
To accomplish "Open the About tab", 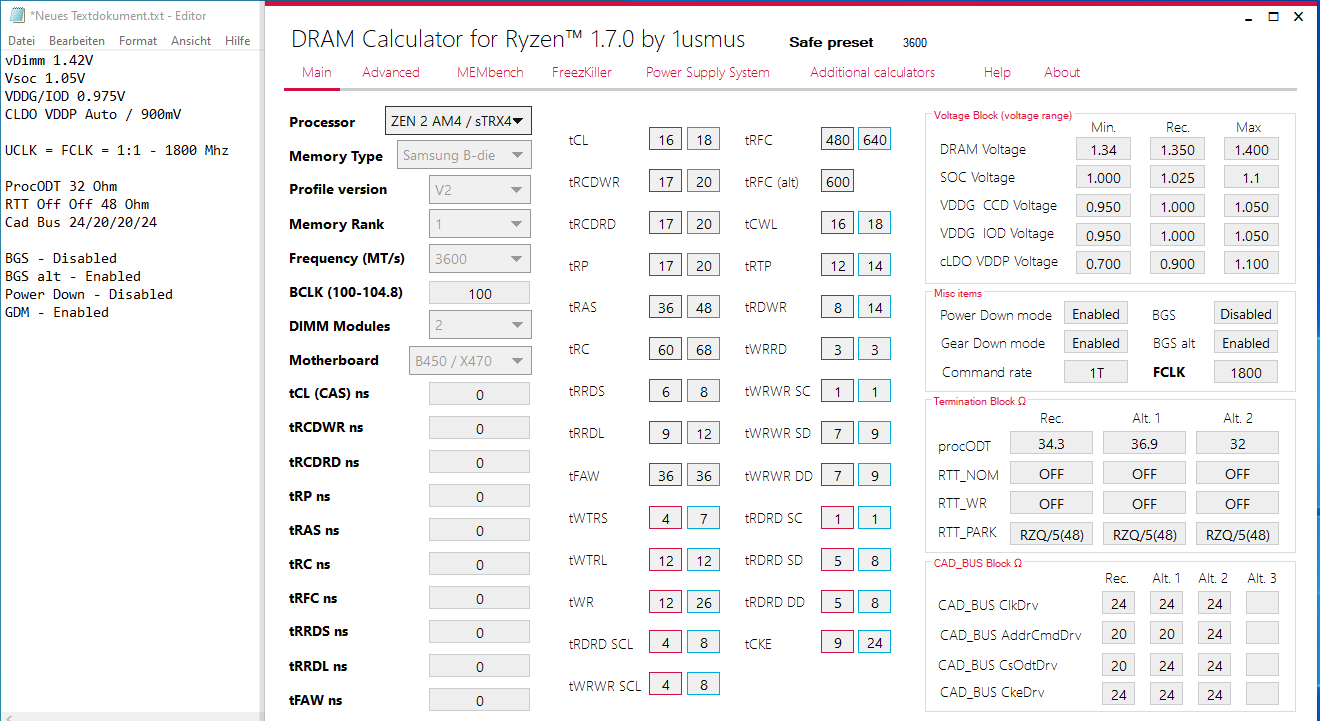I will point(1062,72).
